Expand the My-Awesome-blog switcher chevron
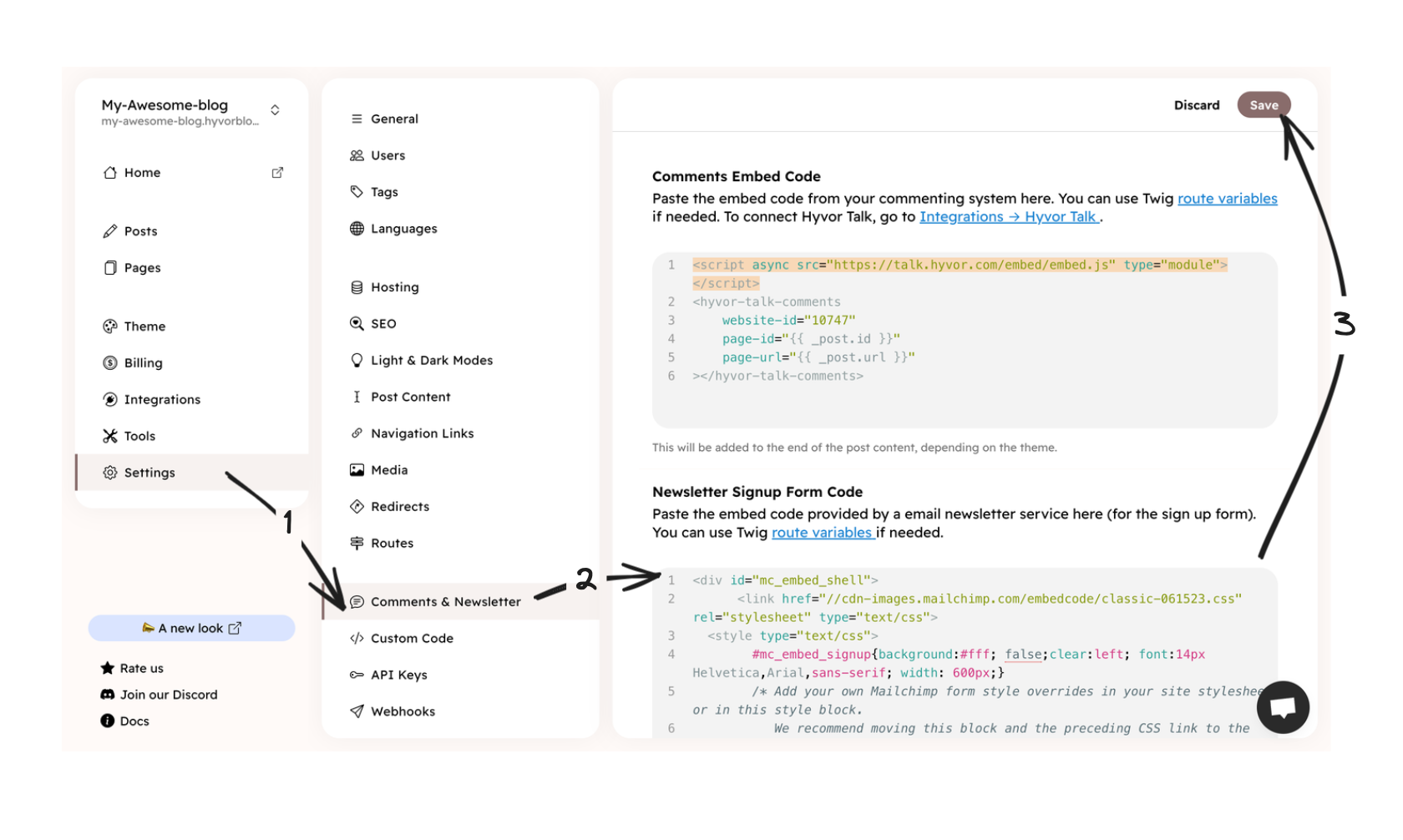 pyautogui.click(x=275, y=110)
